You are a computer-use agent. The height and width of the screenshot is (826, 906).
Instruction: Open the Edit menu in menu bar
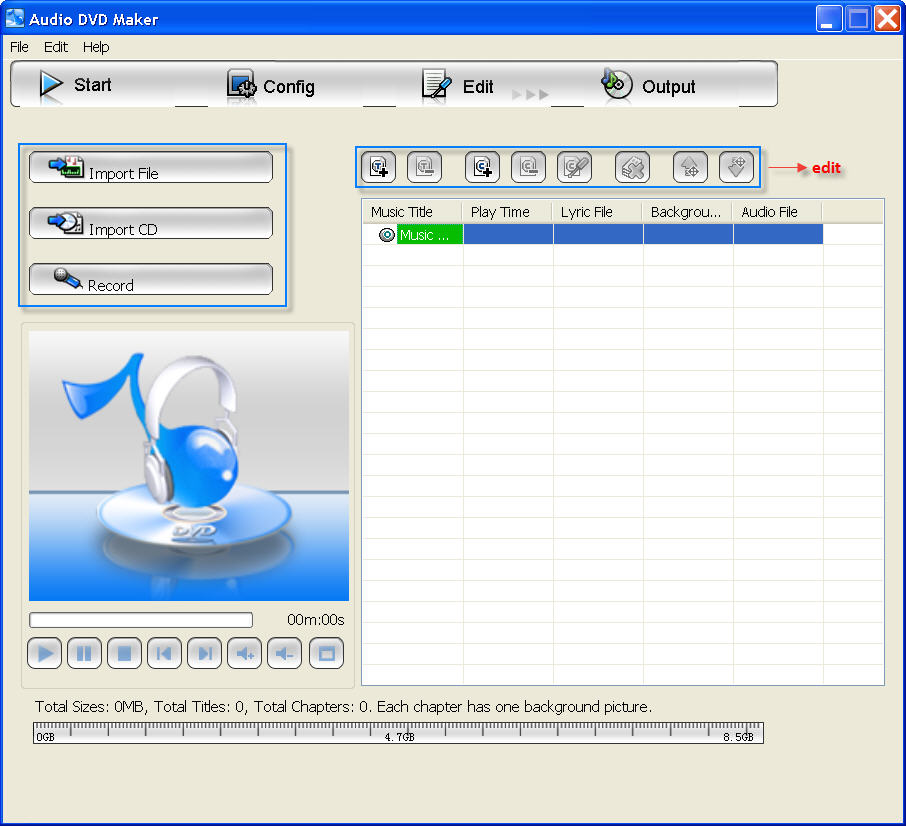[56, 47]
